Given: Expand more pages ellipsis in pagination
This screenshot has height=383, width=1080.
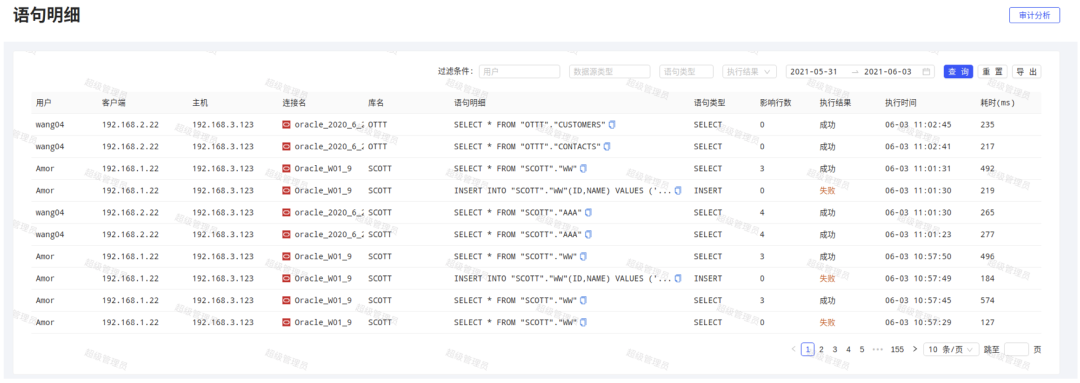Looking at the screenshot, I should [x=878, y=349].
